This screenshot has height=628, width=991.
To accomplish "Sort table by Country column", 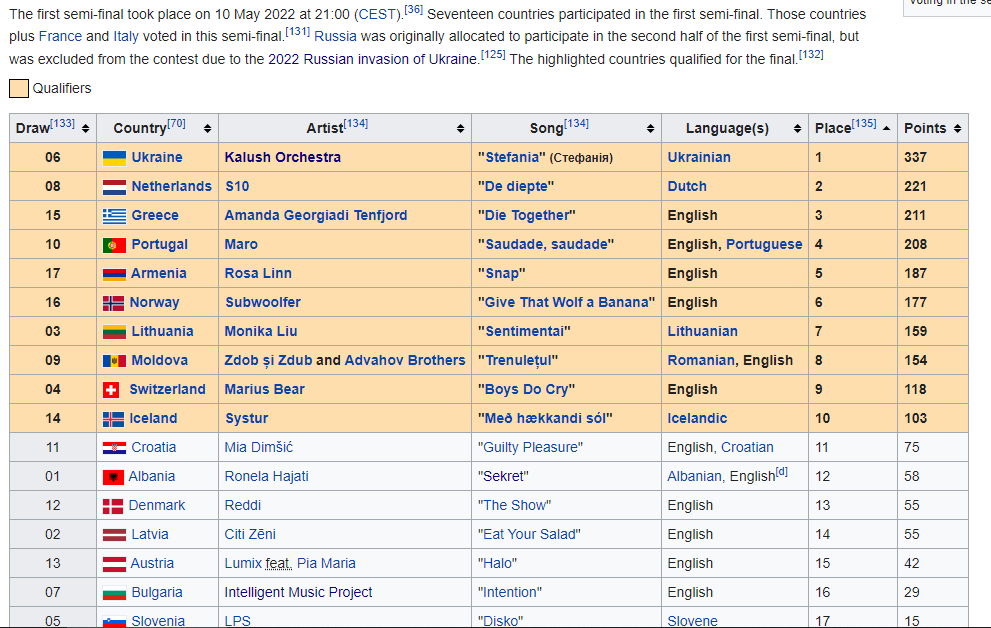I will point(207,129).
